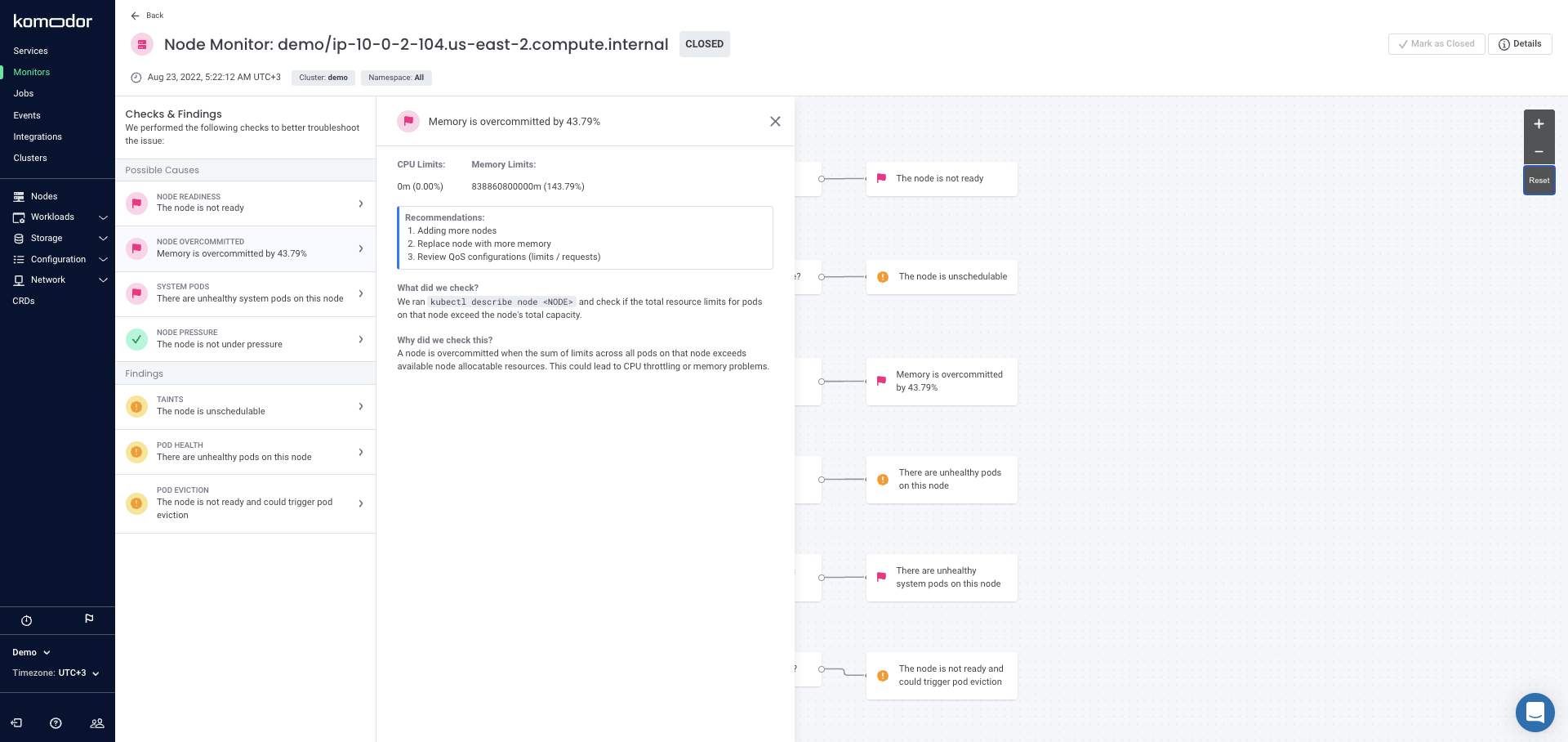
Task: Select the node is unschedulable graph node
Action: pyautogui.click(x=942, y=277)
